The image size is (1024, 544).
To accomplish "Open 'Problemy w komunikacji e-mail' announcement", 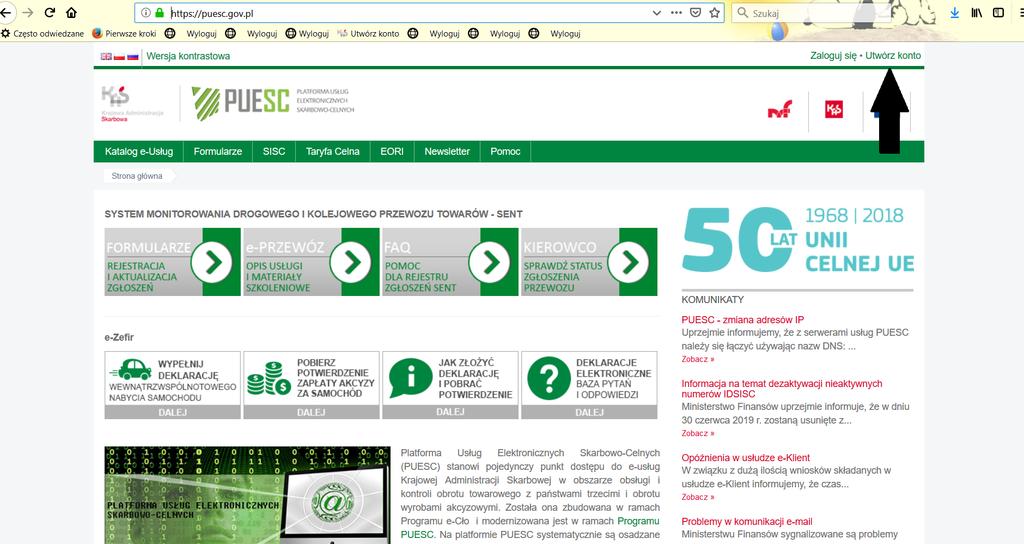I will pyautogui.click(x=746, y=522).
